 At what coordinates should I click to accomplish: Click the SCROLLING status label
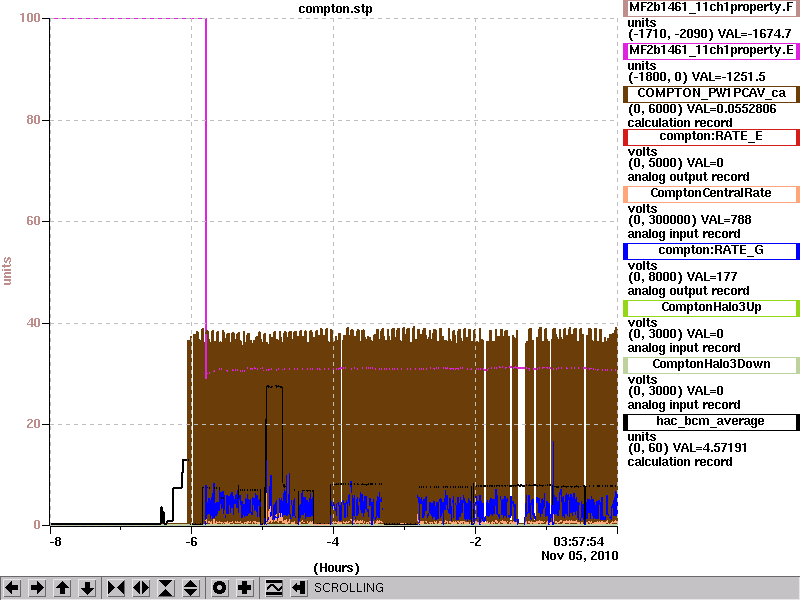tap(348, 588)
